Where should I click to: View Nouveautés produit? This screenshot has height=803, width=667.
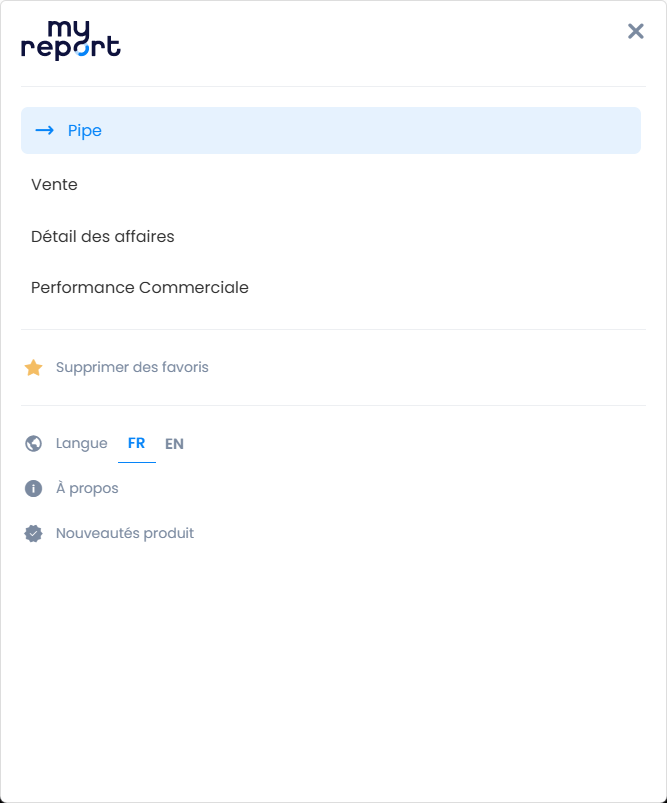pyautogui.click(x=125, y=534)
